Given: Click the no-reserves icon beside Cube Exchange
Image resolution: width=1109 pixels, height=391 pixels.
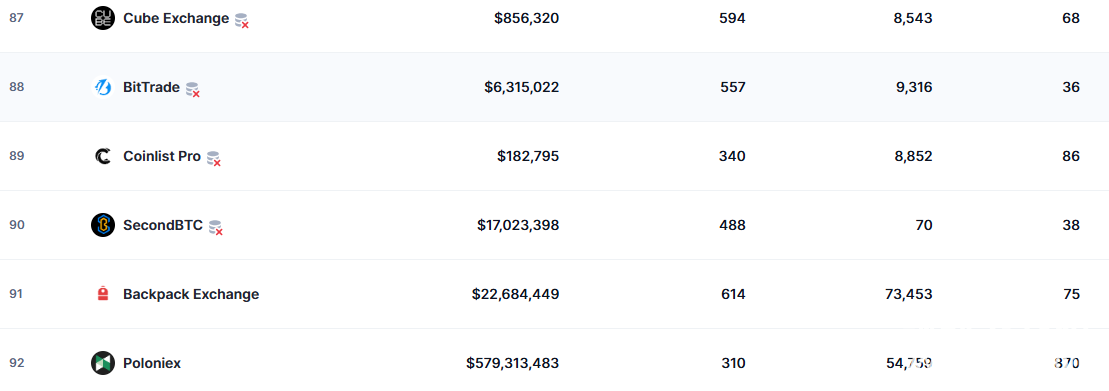Looking at the screenshot, I should 242,21.
